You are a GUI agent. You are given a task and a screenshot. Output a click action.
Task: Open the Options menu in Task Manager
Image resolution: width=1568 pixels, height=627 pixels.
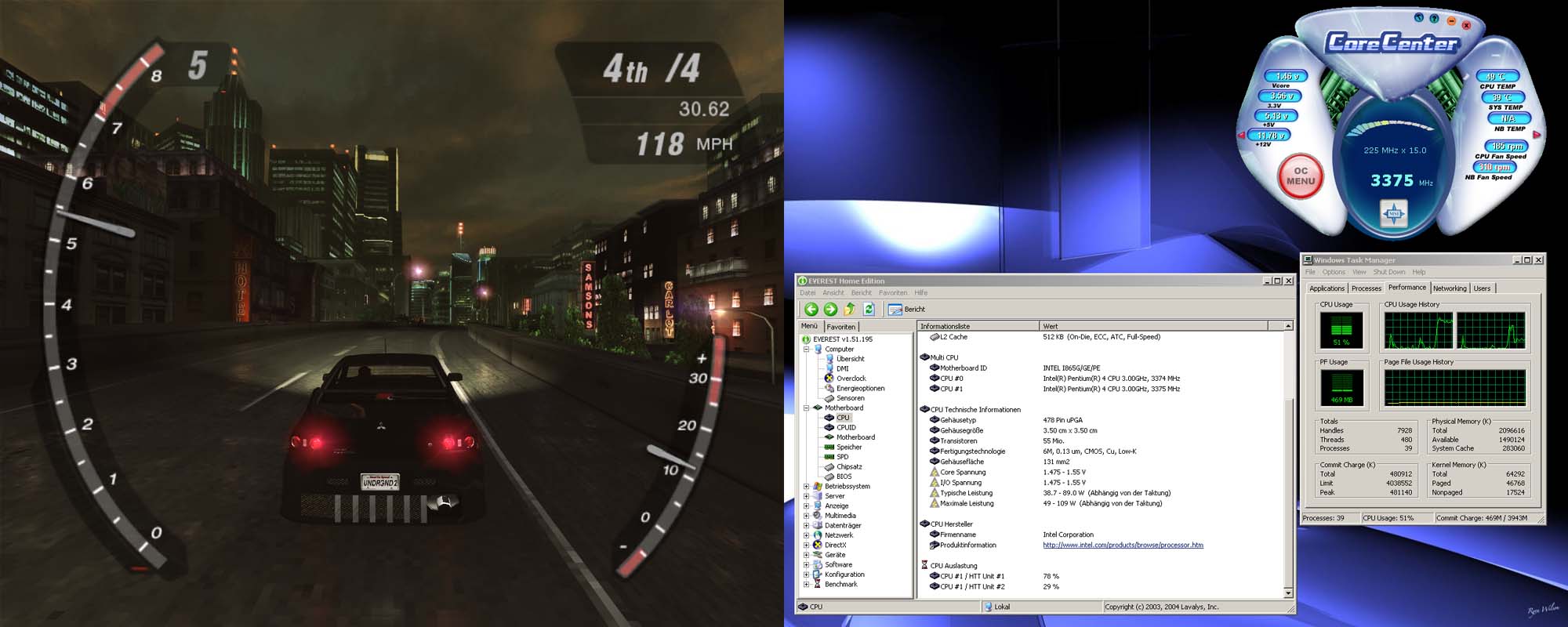pos(1334,272)
